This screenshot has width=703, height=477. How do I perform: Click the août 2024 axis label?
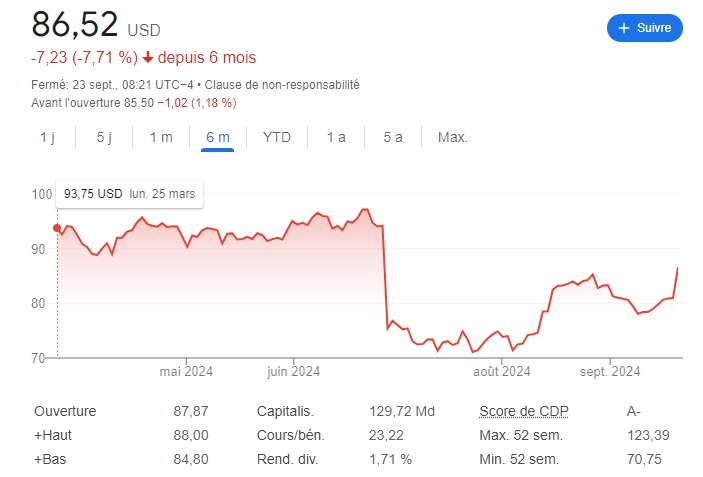pos(501,372)
